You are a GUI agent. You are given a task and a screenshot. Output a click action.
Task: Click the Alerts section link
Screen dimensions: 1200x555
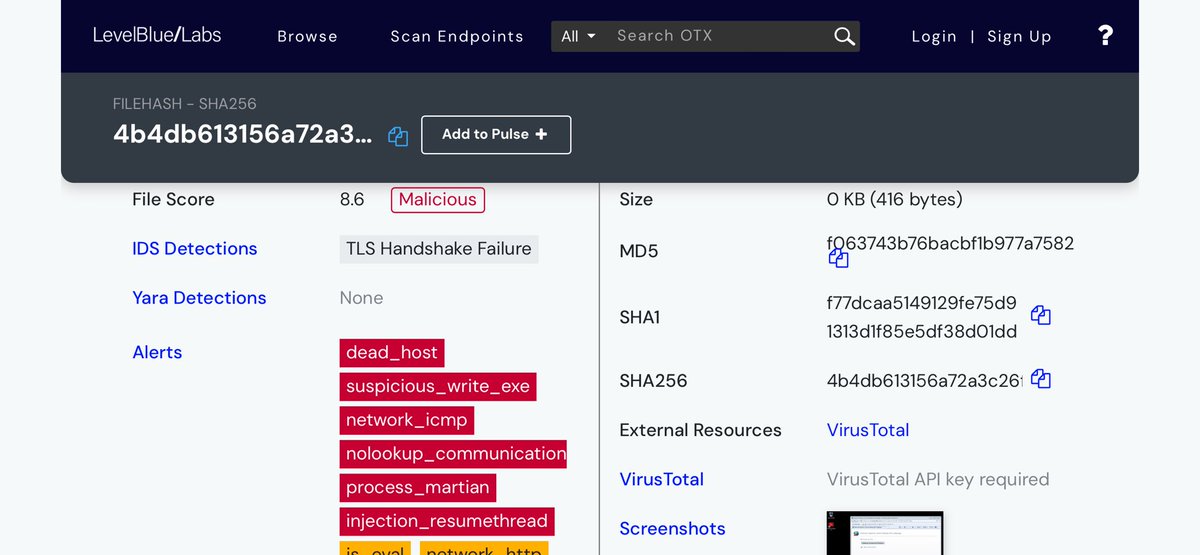pos(157,352)
